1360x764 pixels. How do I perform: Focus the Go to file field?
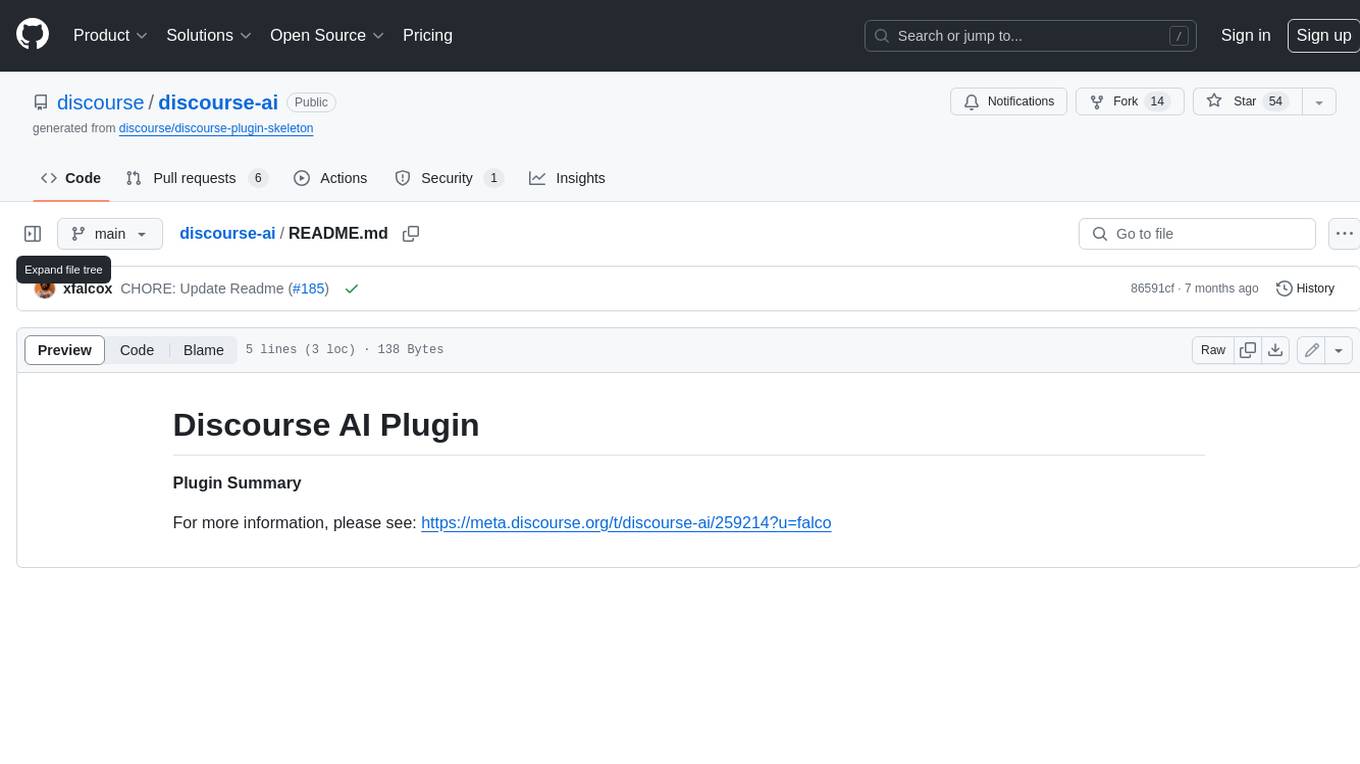pos(1197,234)
